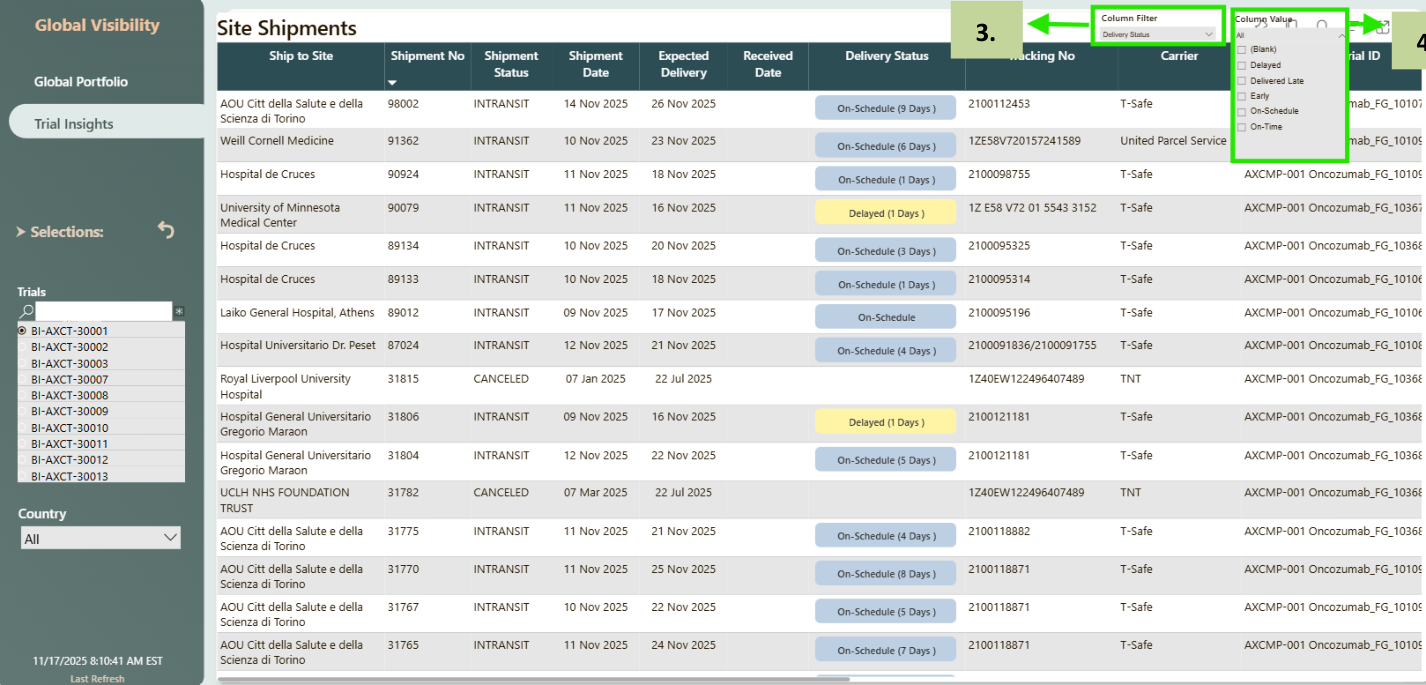Click the Trials search magnifier icon
1426x685 pixels.
[27, 312]
